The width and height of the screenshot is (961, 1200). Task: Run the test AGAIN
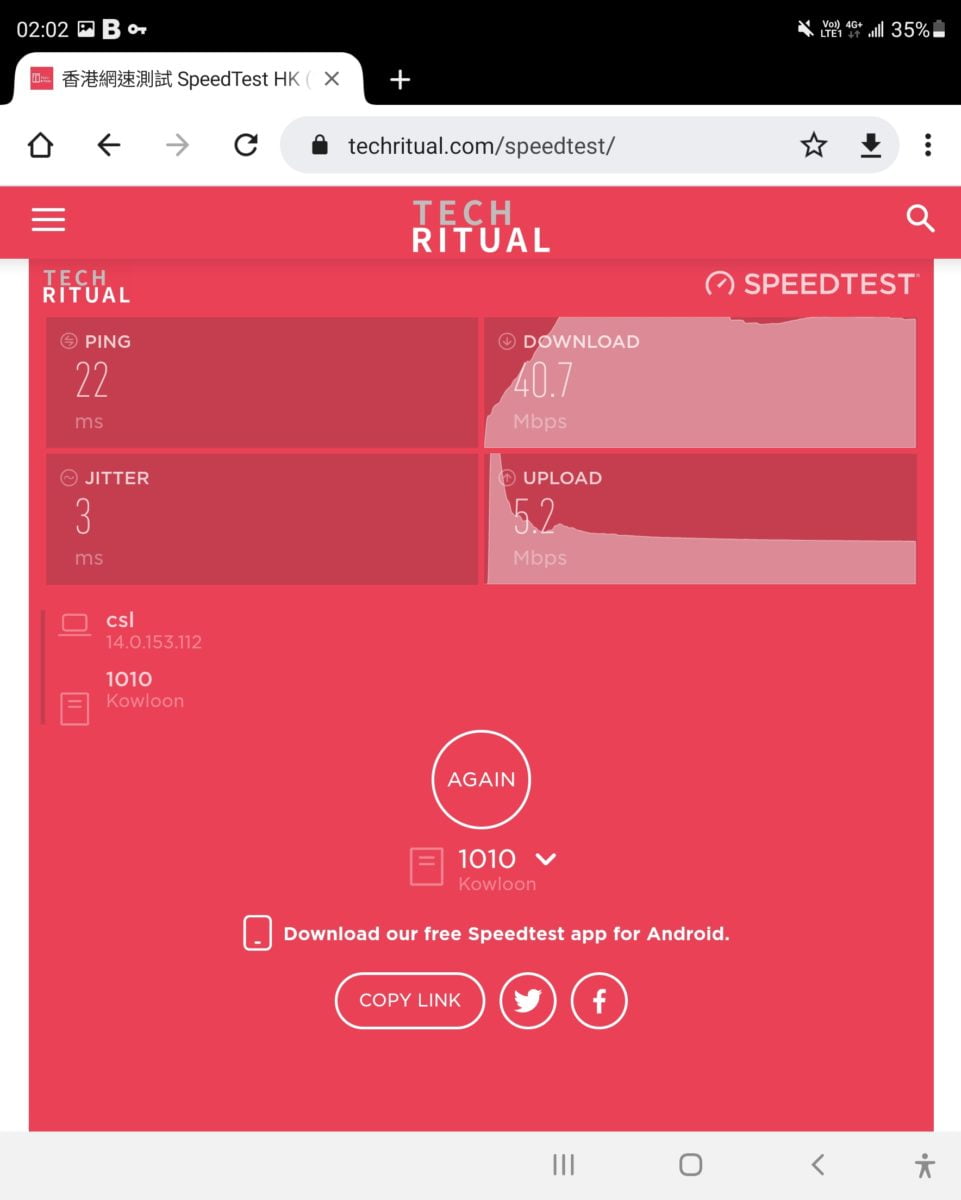[481, 779]
